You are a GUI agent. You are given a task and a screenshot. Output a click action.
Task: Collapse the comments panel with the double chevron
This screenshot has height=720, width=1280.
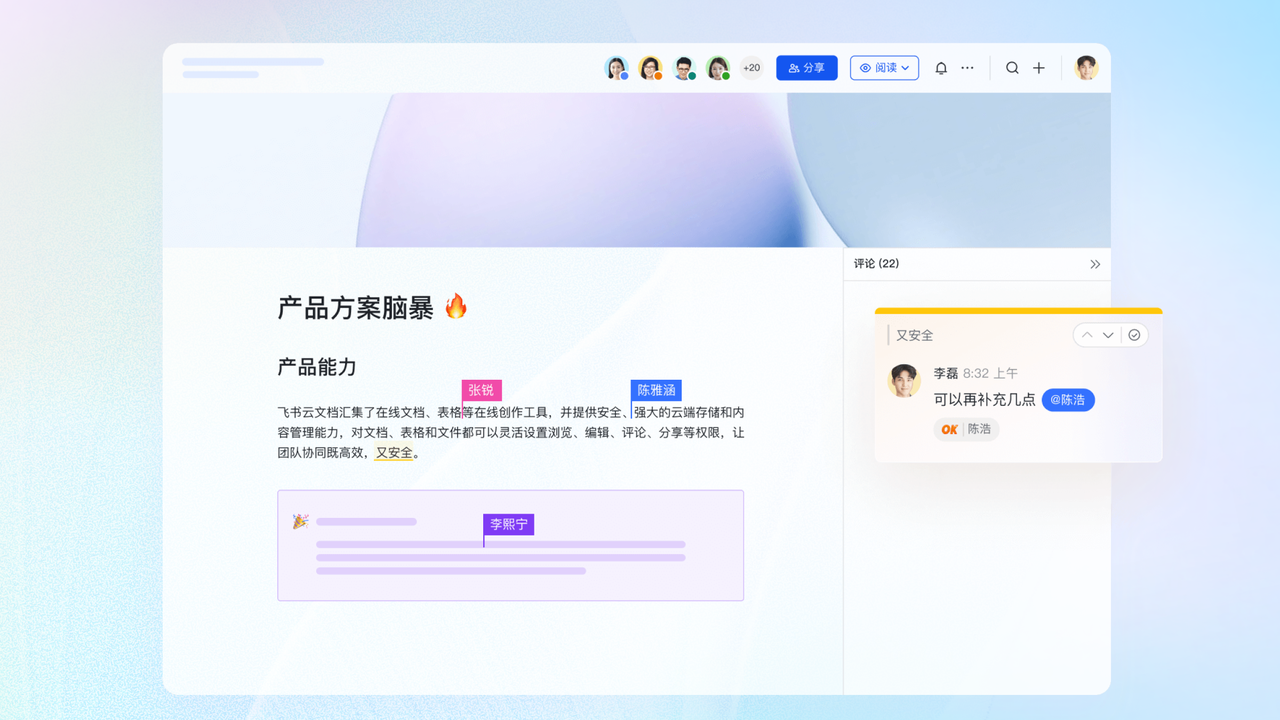coord(1095,264)
